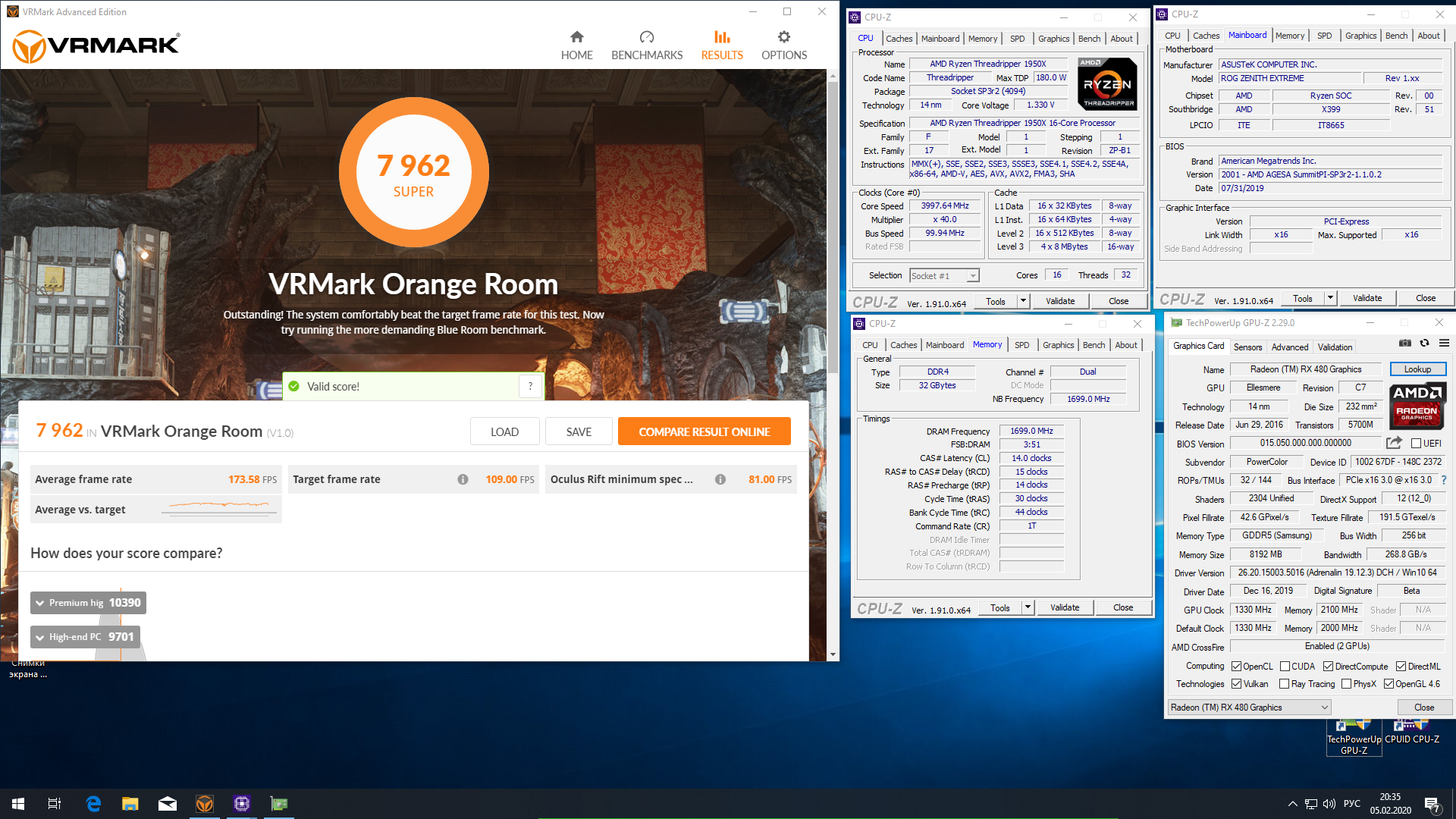Image resolution: width=1456 pixels, height=819 pixels.
Task: Take GPU-Z screenshot with camera icon
Action: coord(1405,344)
